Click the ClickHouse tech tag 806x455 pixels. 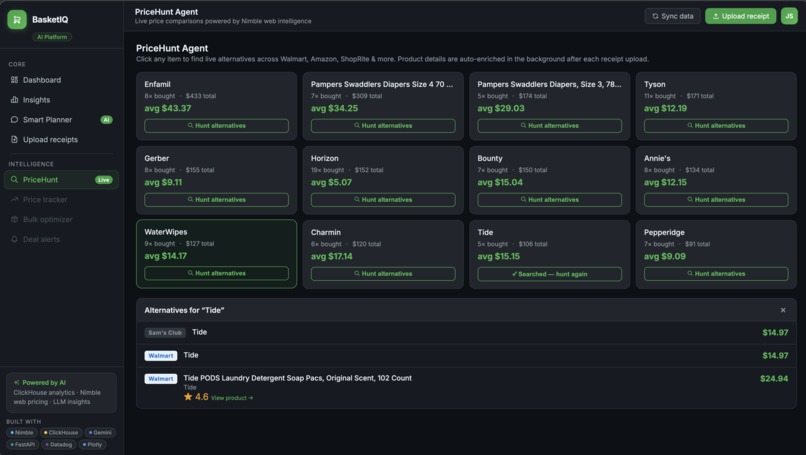tap(61, 432)
